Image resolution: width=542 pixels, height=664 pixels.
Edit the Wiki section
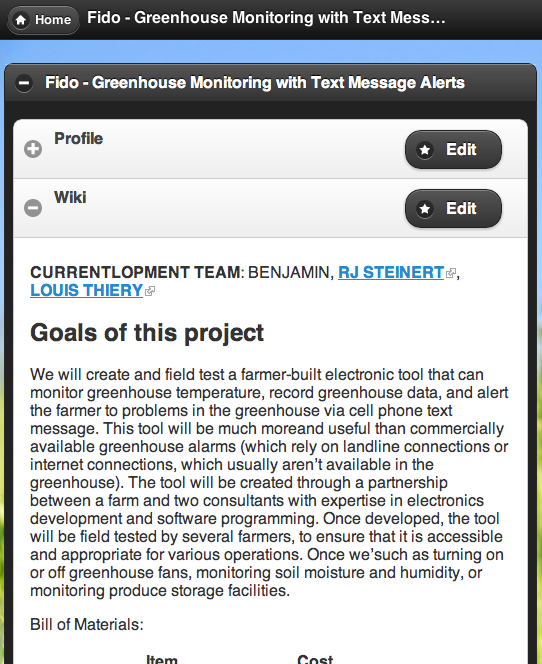[454, 208]
